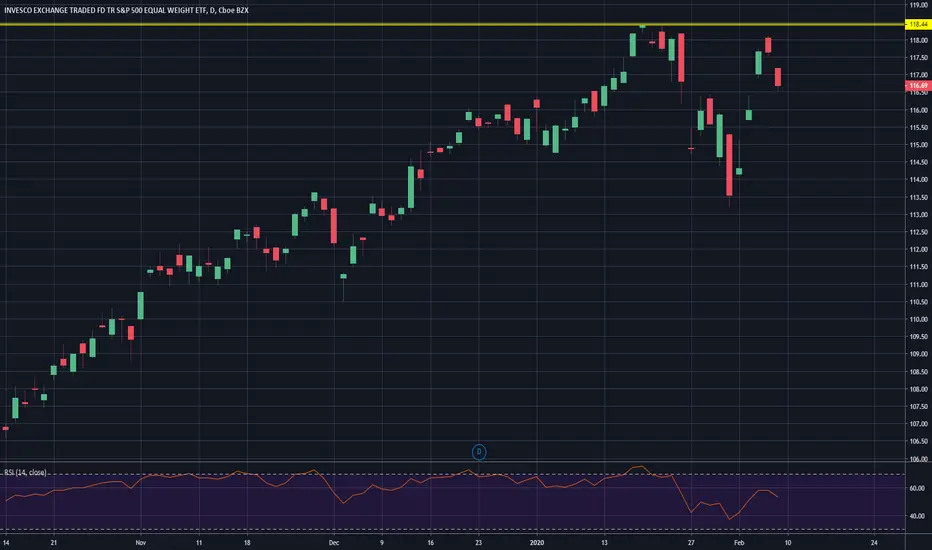The height and width of the screenshot is (550, 932).
Task: Click the 13 date label on time axis
Action: [x=604, y=542]
